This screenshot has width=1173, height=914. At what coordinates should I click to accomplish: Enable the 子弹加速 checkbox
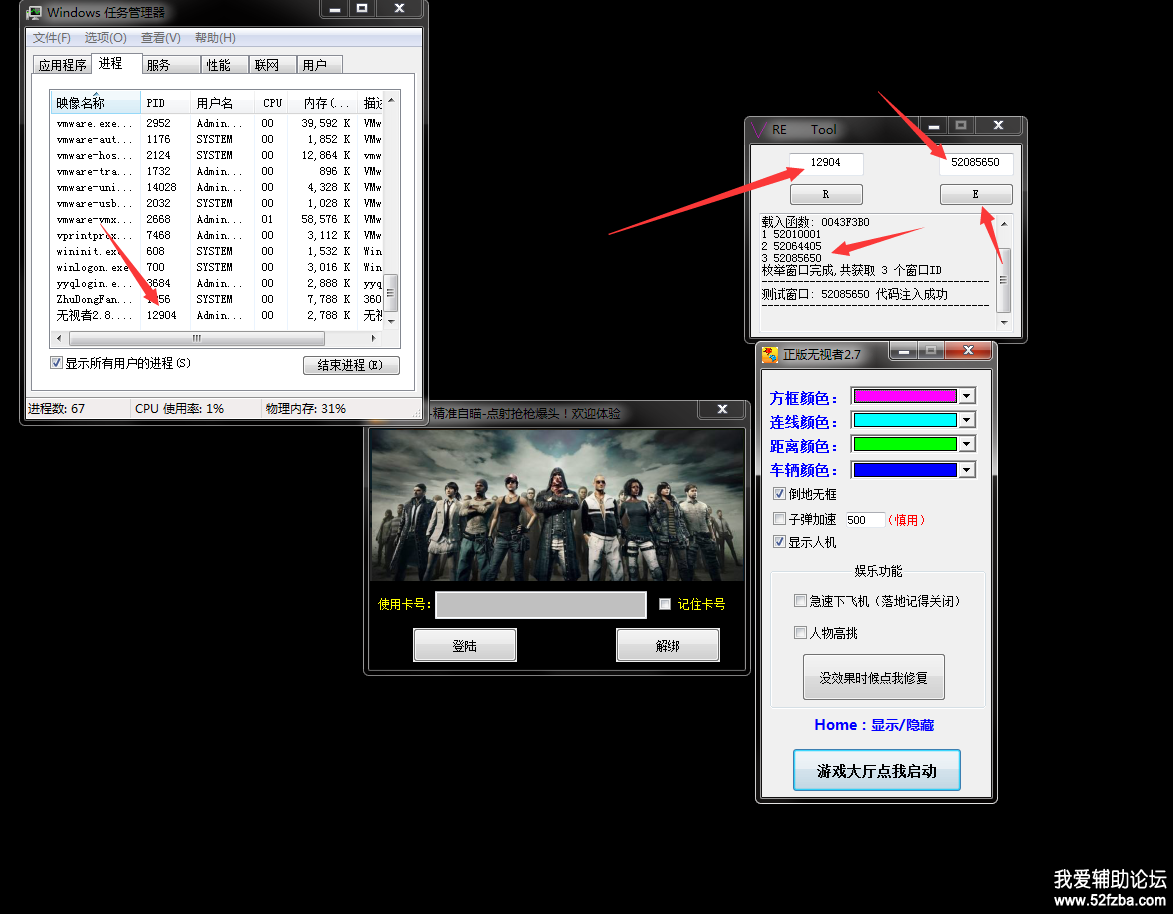coord(780,519)
